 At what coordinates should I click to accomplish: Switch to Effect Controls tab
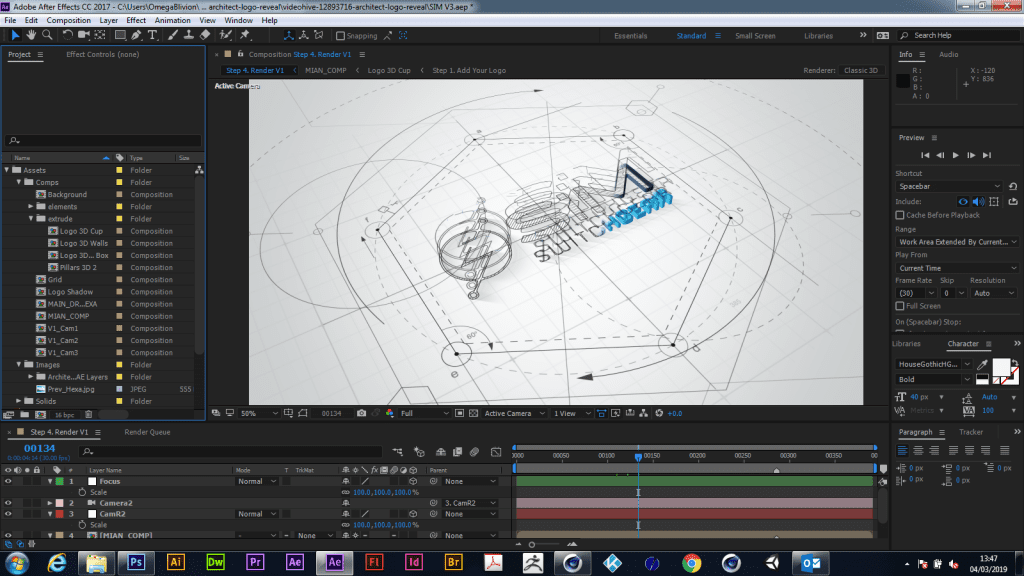point(103,54)
